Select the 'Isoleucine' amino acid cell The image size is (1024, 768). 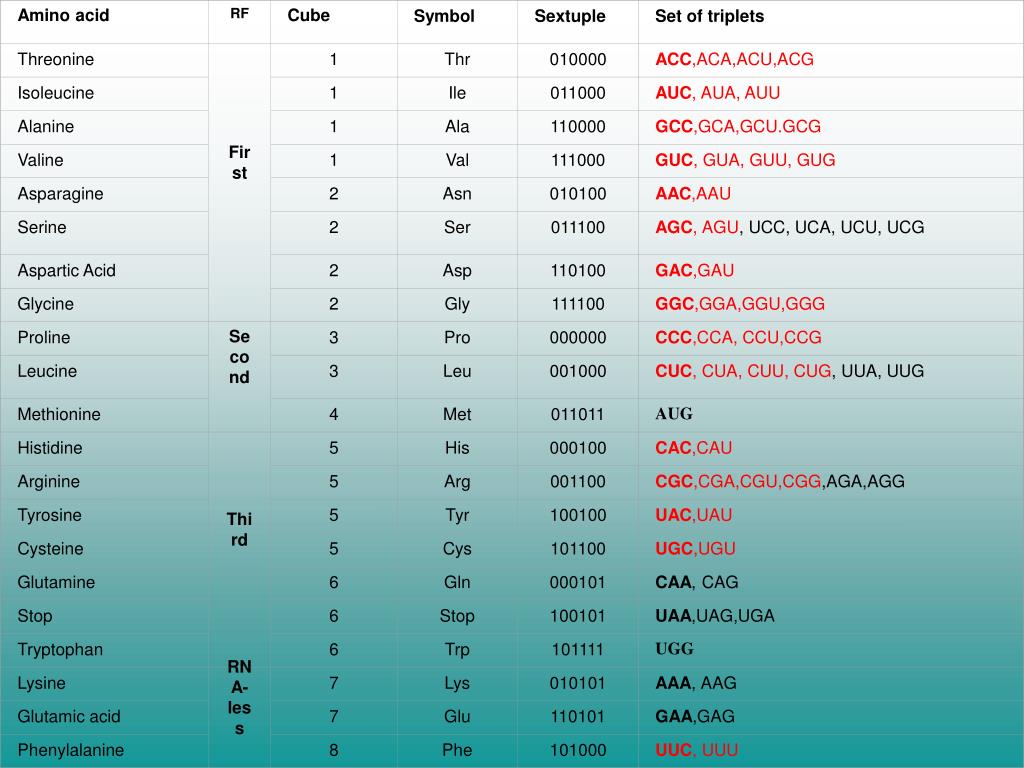(x=56, y=93)
